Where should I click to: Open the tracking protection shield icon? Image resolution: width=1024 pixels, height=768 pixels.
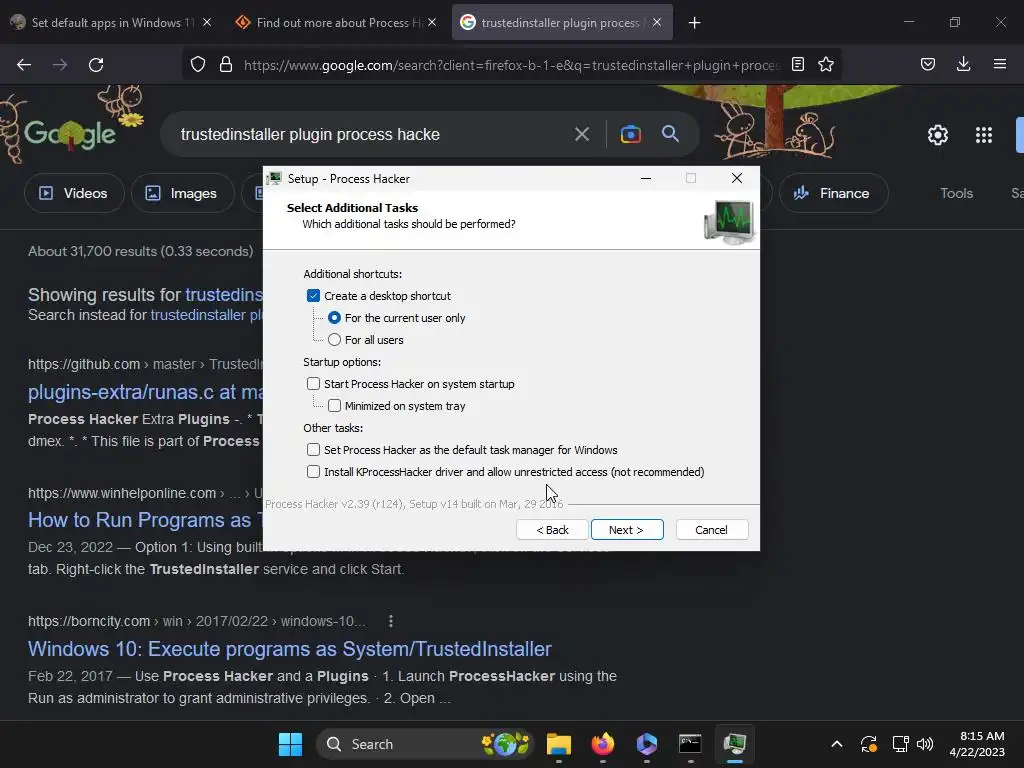click(198, 64)
